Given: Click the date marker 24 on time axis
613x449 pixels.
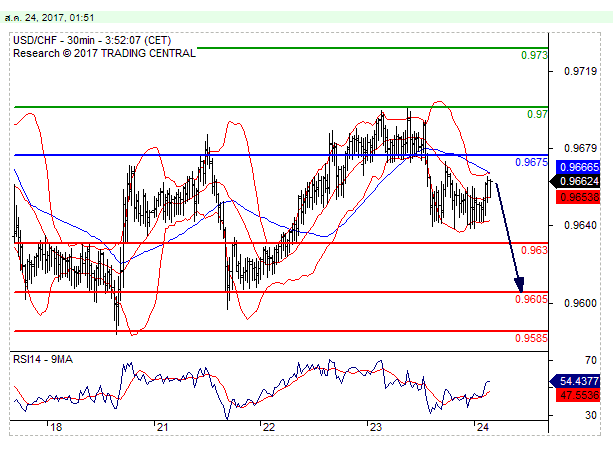Looking at the screenshot, I should pos(483,427).
